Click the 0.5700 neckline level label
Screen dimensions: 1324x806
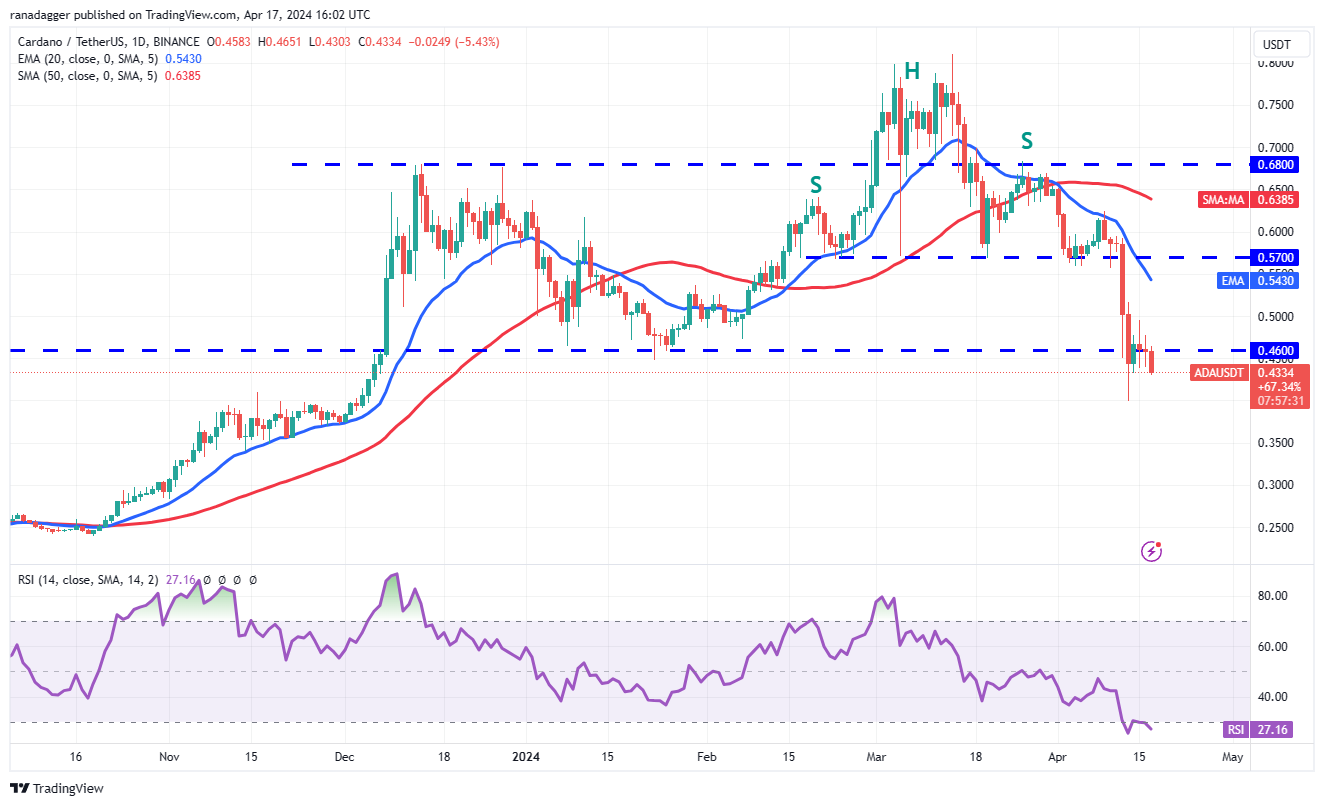click(1276, 257)
